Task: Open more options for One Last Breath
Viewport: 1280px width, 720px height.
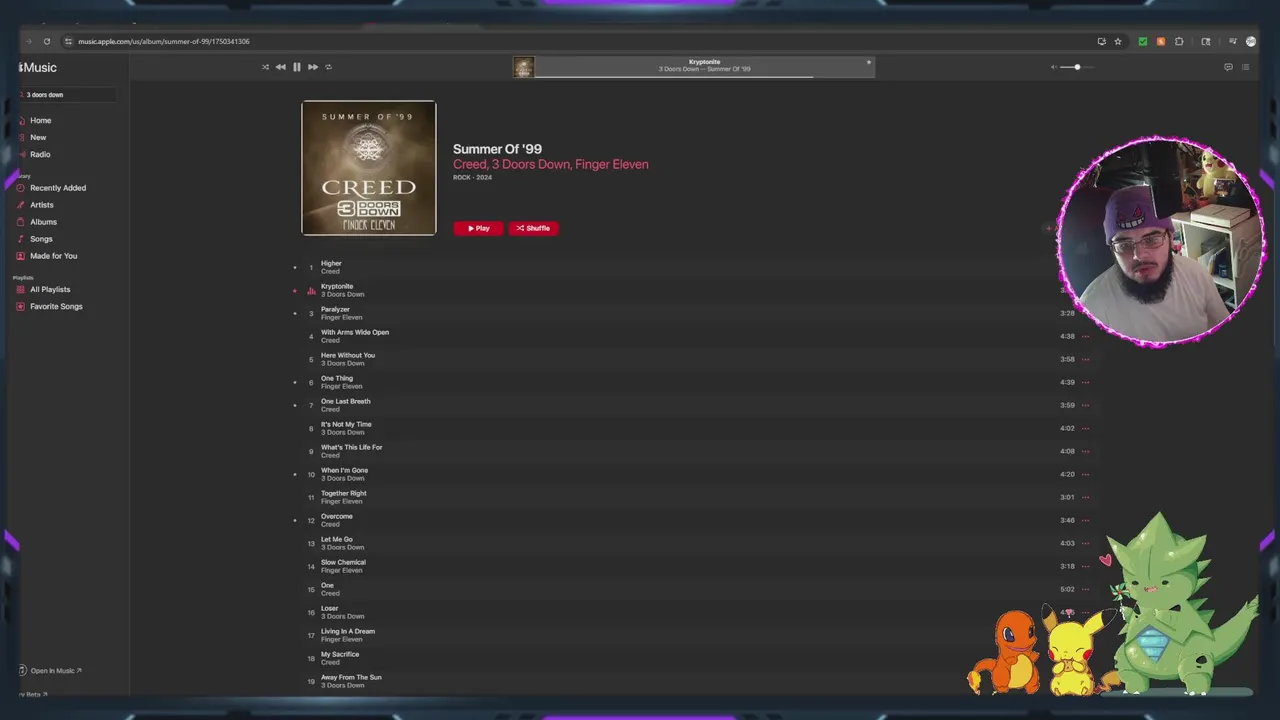Action: pos(1086,406)
